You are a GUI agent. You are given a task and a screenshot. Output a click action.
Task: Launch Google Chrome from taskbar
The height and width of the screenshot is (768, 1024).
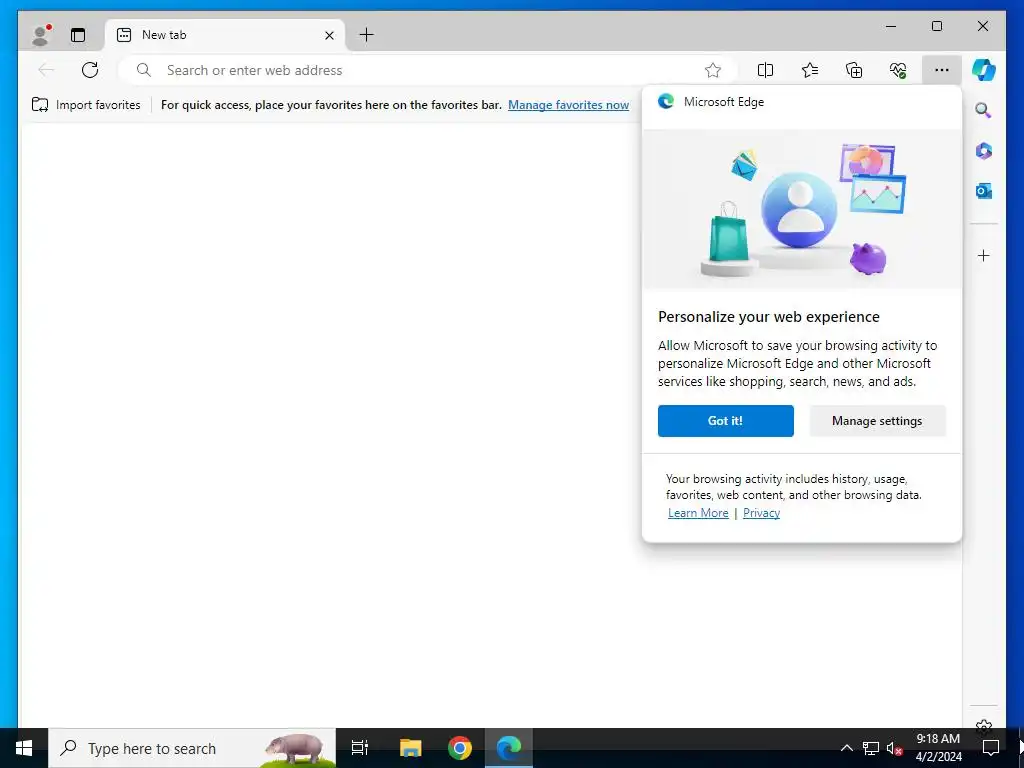click(460, 748)
